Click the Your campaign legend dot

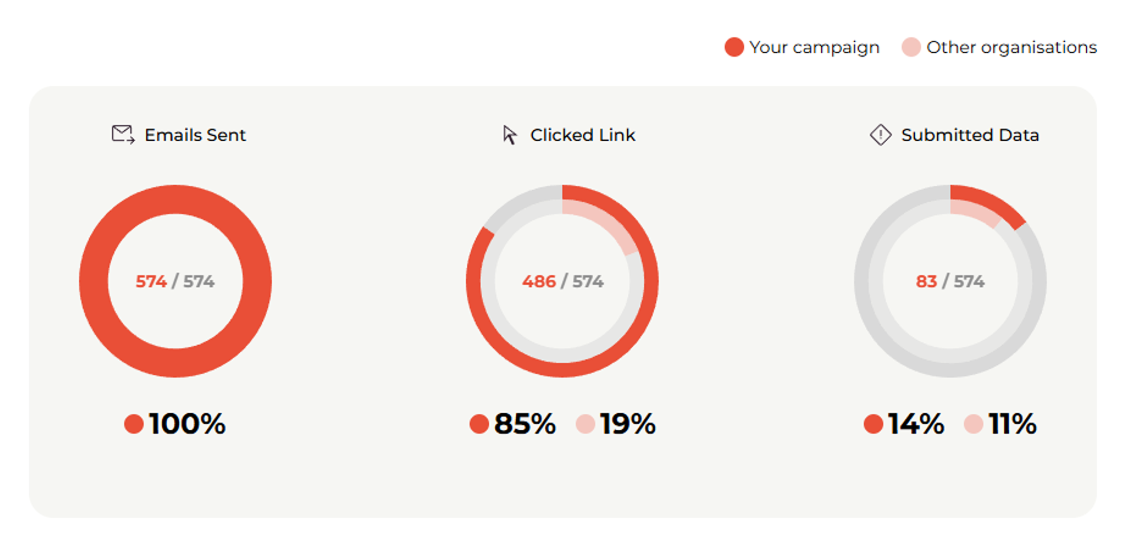(x=734, y=48)
